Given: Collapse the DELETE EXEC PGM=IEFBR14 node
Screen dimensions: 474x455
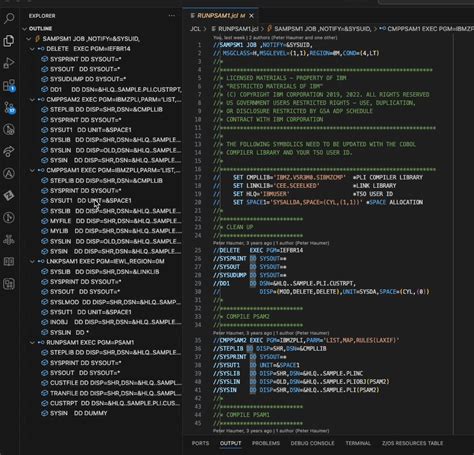Looking at the screenshot, I should click(32, 49).
